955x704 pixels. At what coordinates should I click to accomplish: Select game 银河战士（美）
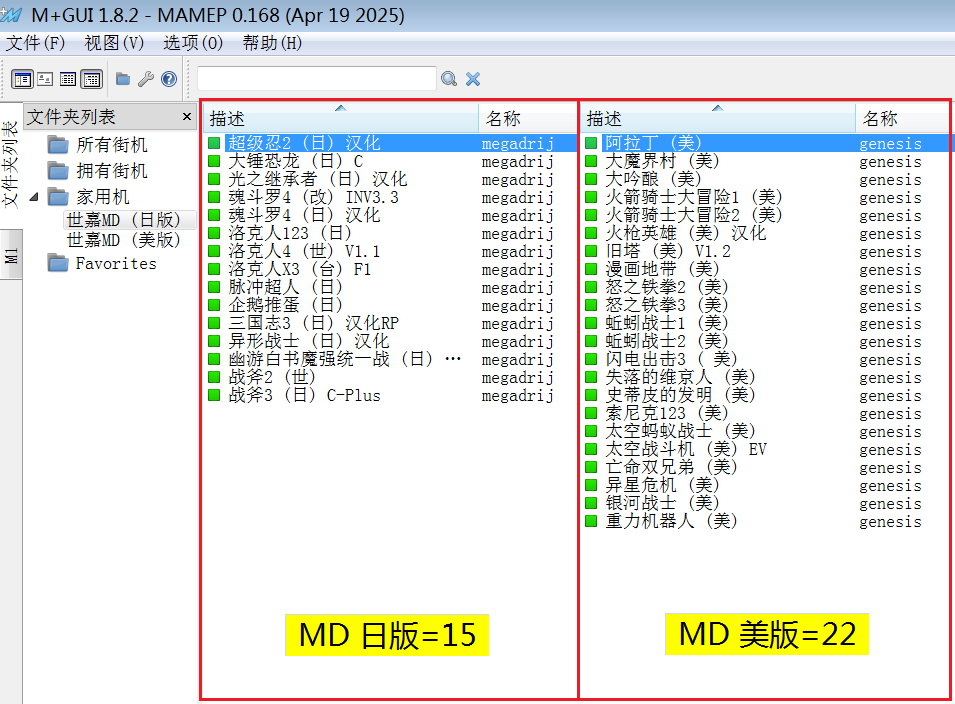pos(663,504)
